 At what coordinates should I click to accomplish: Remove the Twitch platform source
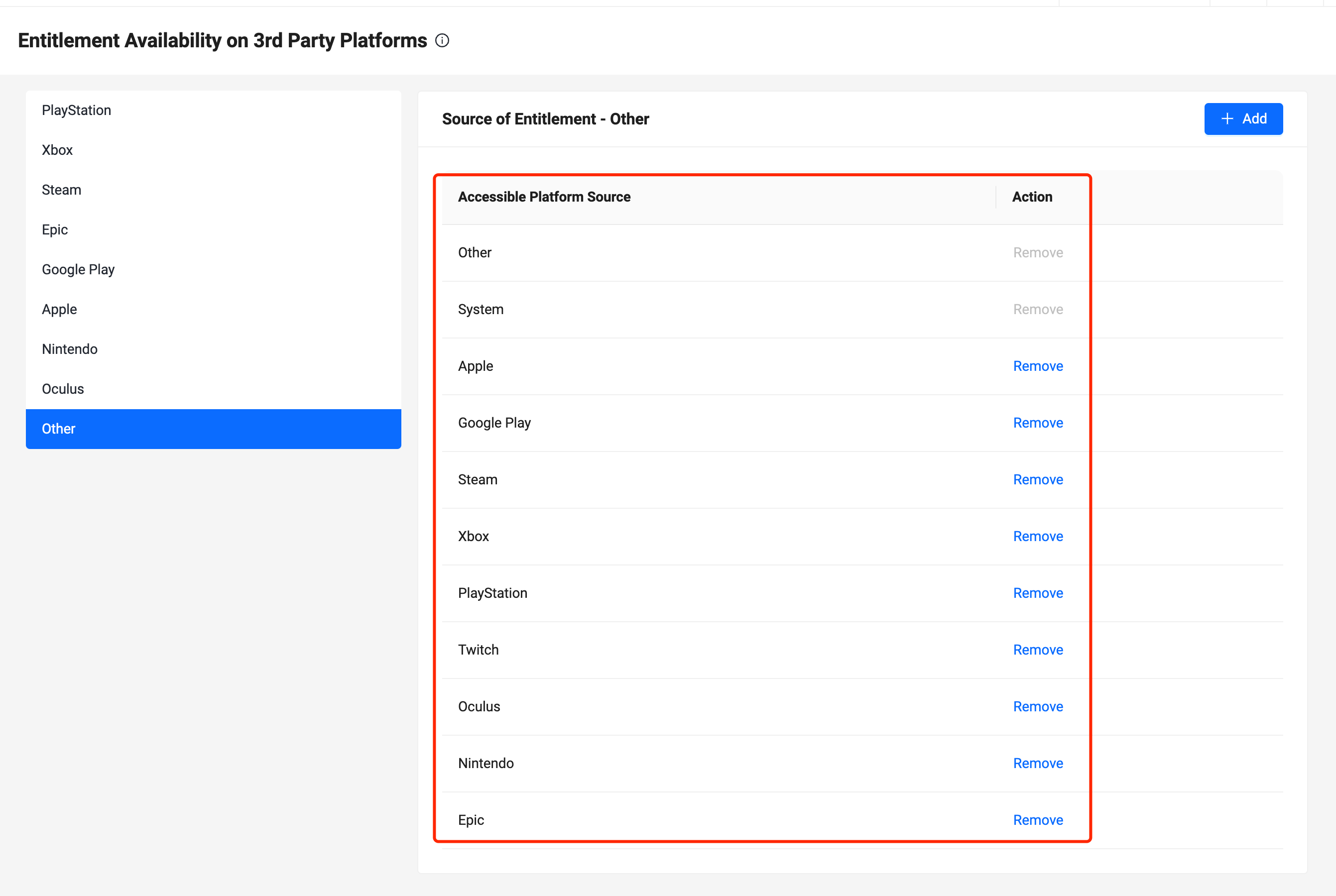(x=1038, y=650)
